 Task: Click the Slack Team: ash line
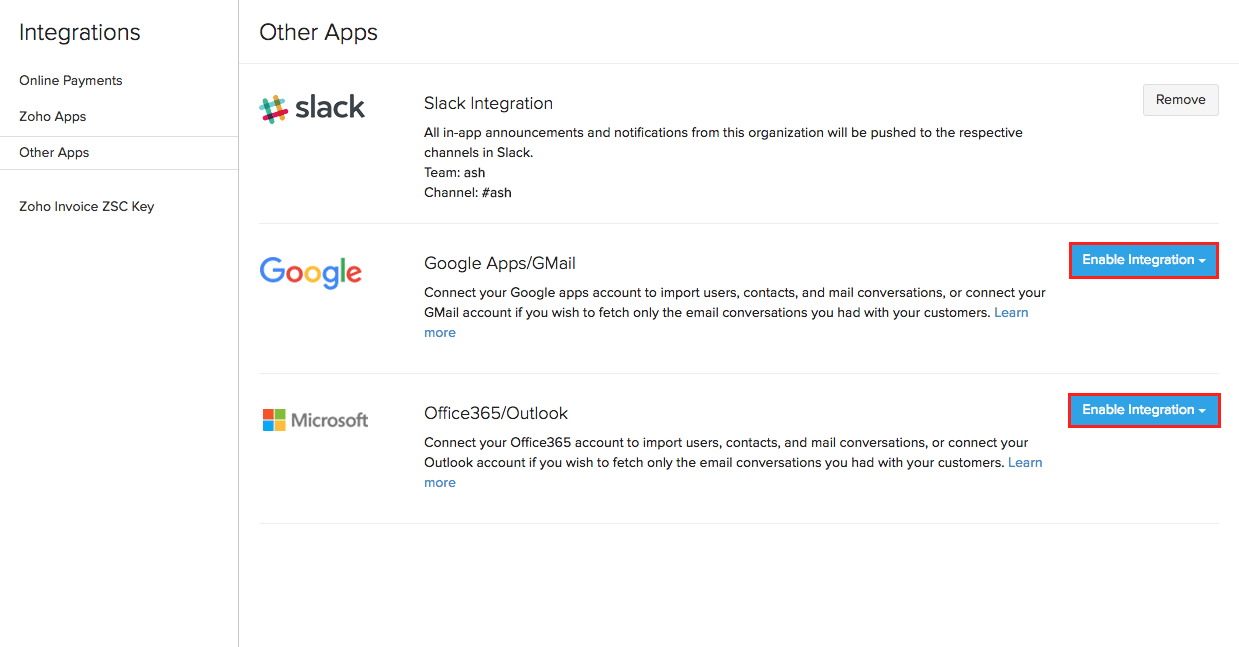click(455, 172)
